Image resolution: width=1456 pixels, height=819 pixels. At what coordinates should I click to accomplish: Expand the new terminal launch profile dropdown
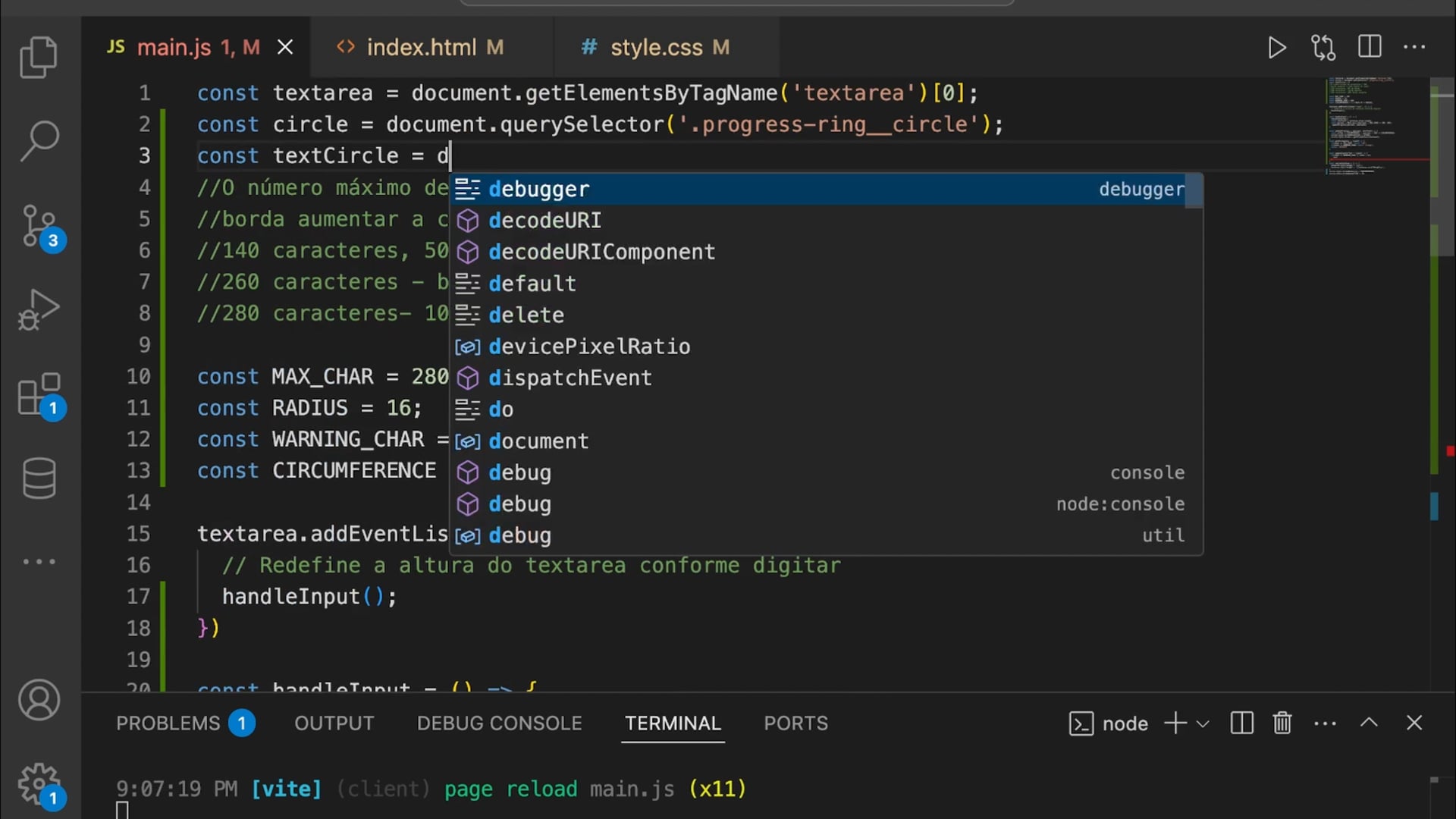(x=1203, y=723)
